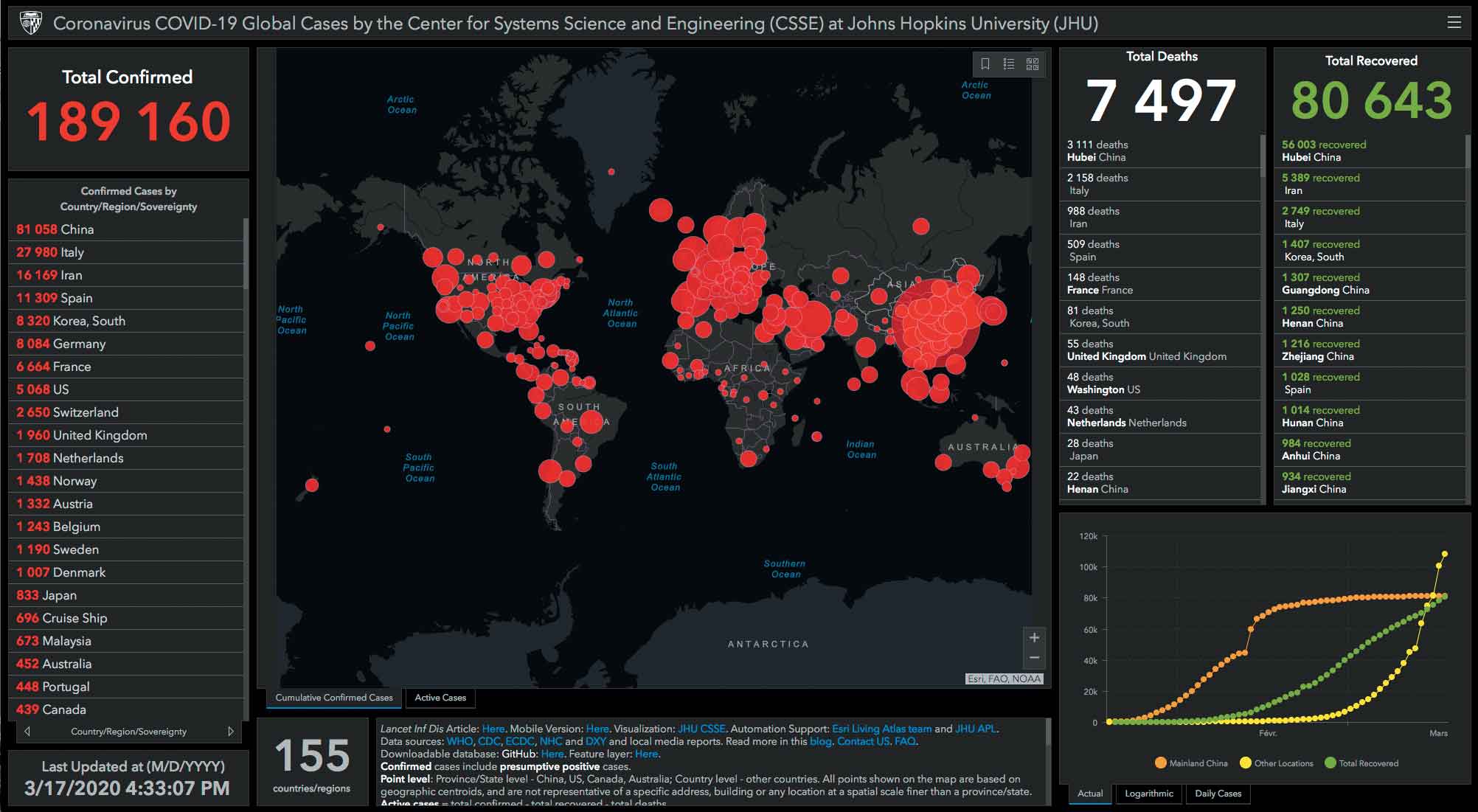Click the Contact US link
This screenshot has height=812, width=1478.
click(863, 741)
